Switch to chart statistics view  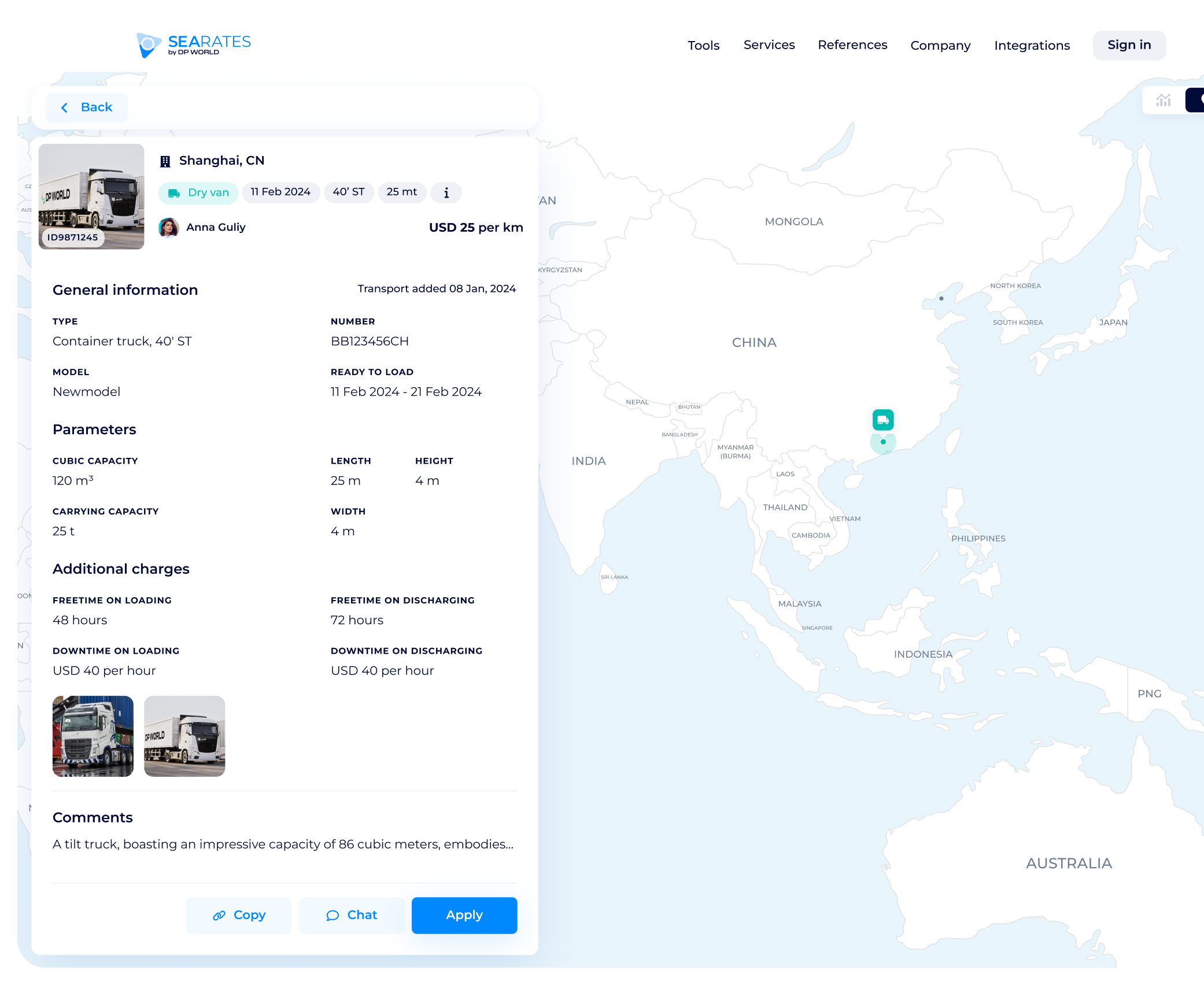click(x=1163, y=101)
